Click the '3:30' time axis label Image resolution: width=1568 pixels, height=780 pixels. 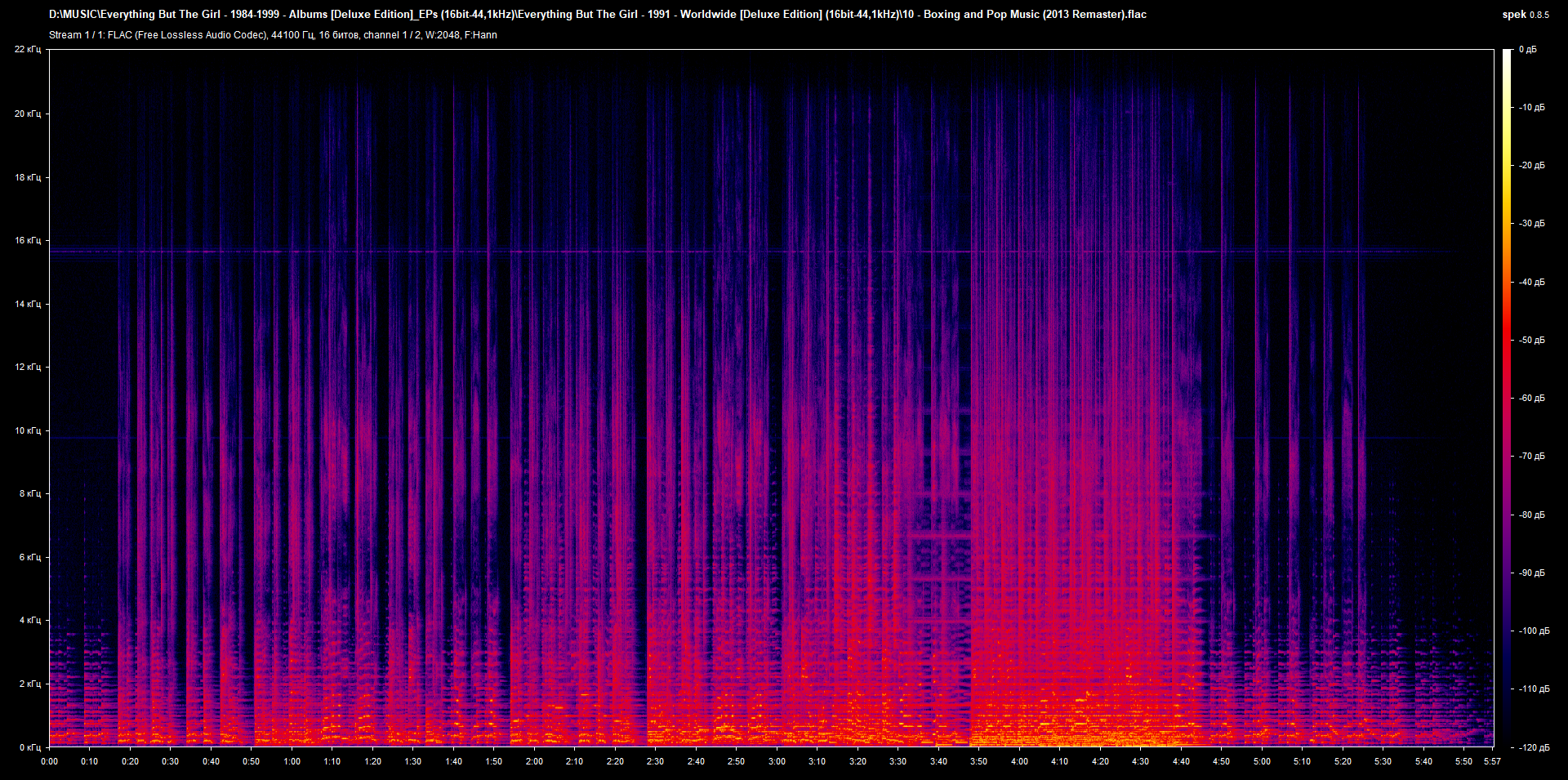[x=898, y=762]
